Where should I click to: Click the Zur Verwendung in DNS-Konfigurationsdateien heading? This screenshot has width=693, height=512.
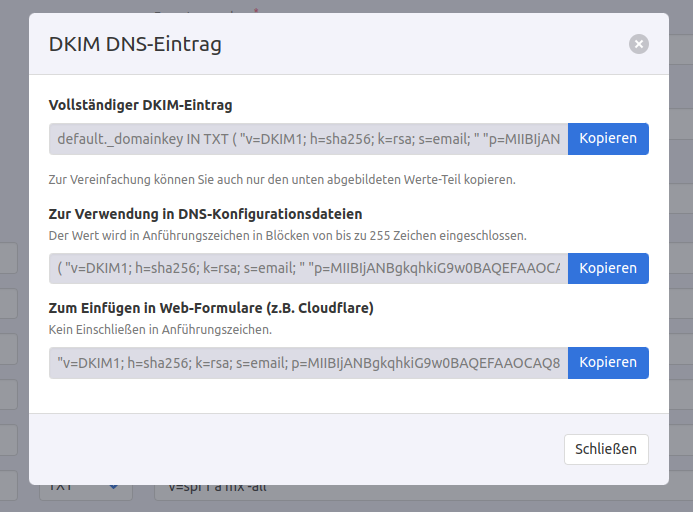tap(205, 213)
